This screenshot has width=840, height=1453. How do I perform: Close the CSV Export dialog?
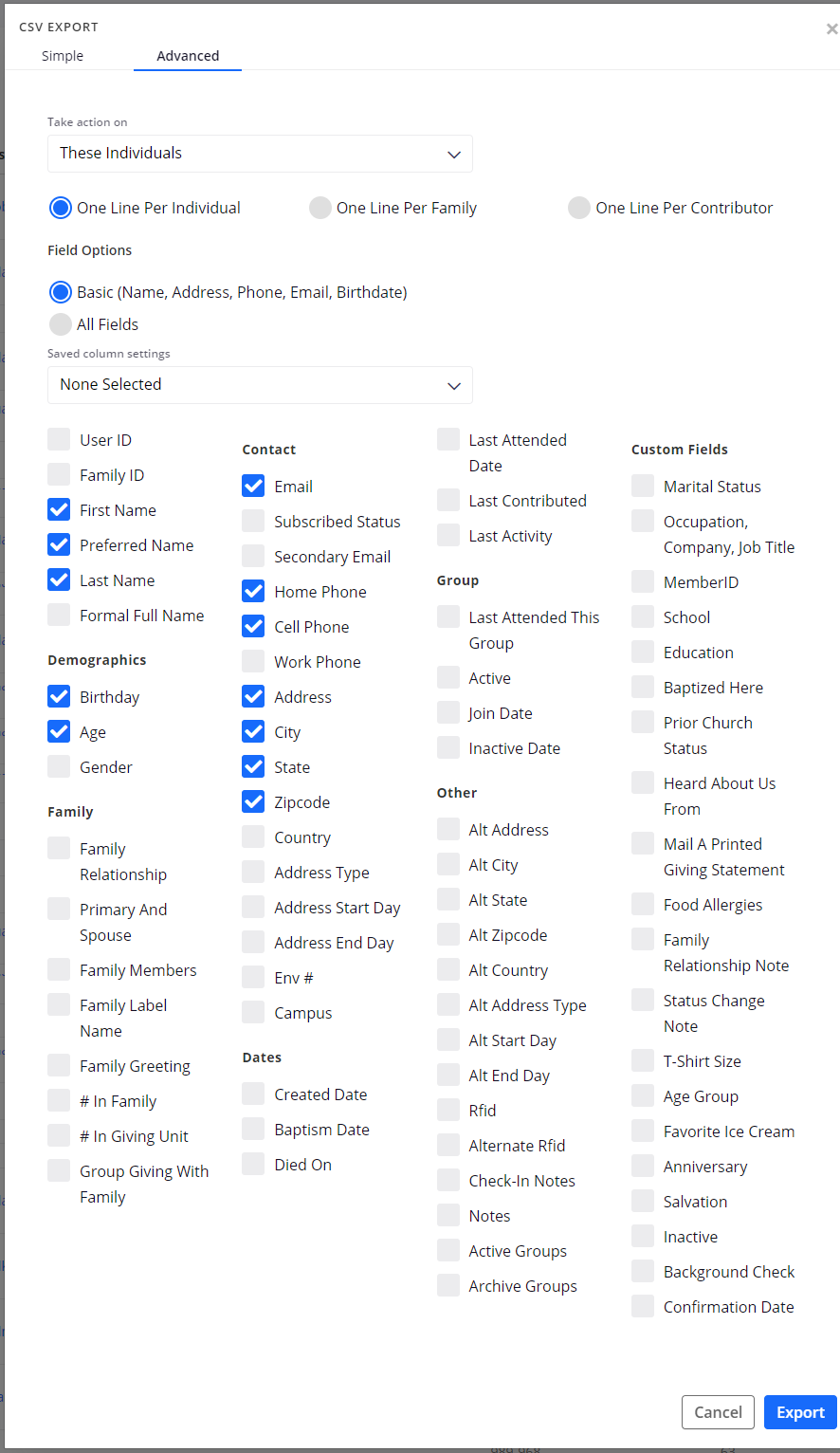pos(831,29)
